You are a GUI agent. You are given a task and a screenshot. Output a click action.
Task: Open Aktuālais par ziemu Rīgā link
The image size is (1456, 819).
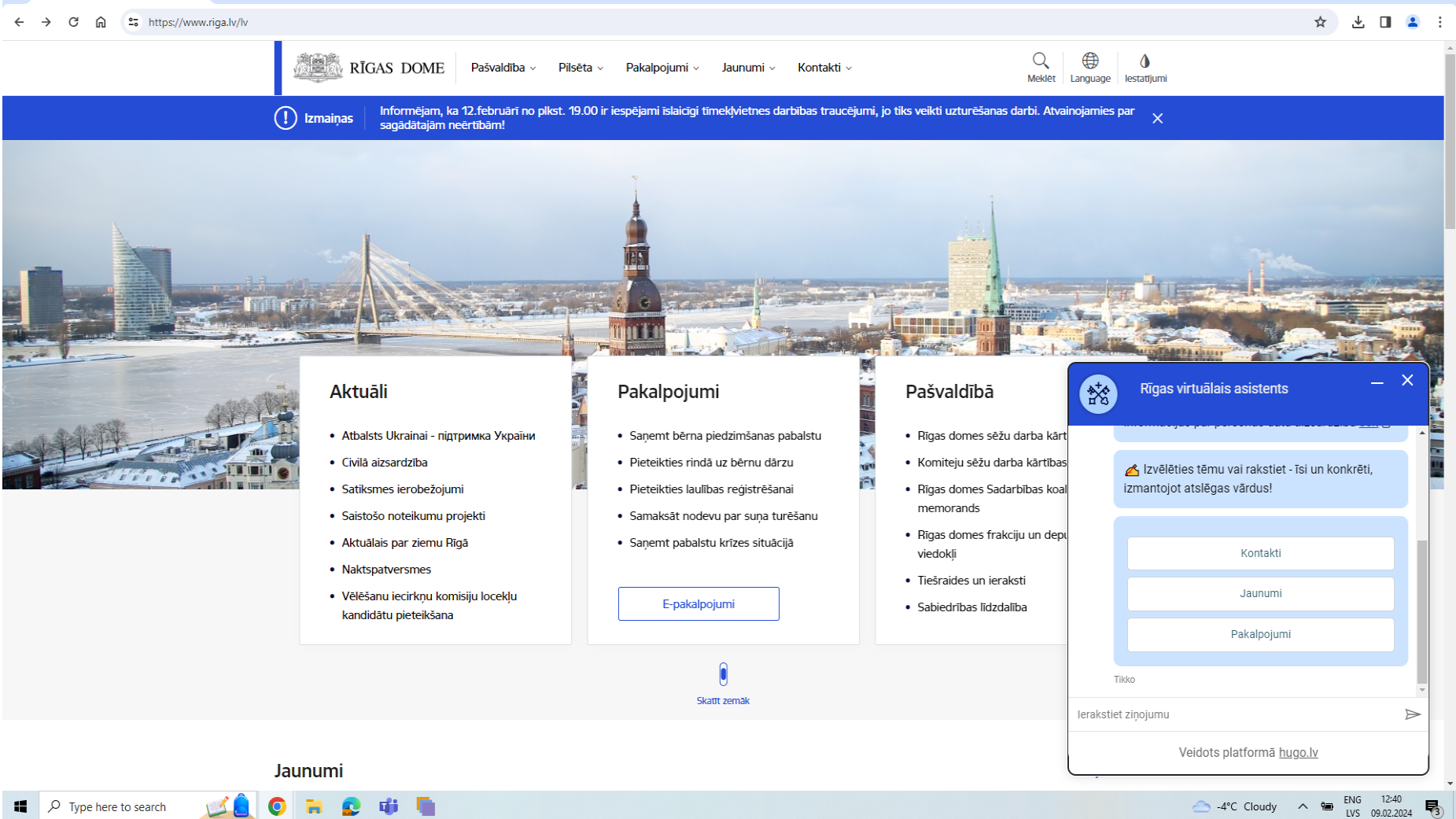tap(405, 542)
